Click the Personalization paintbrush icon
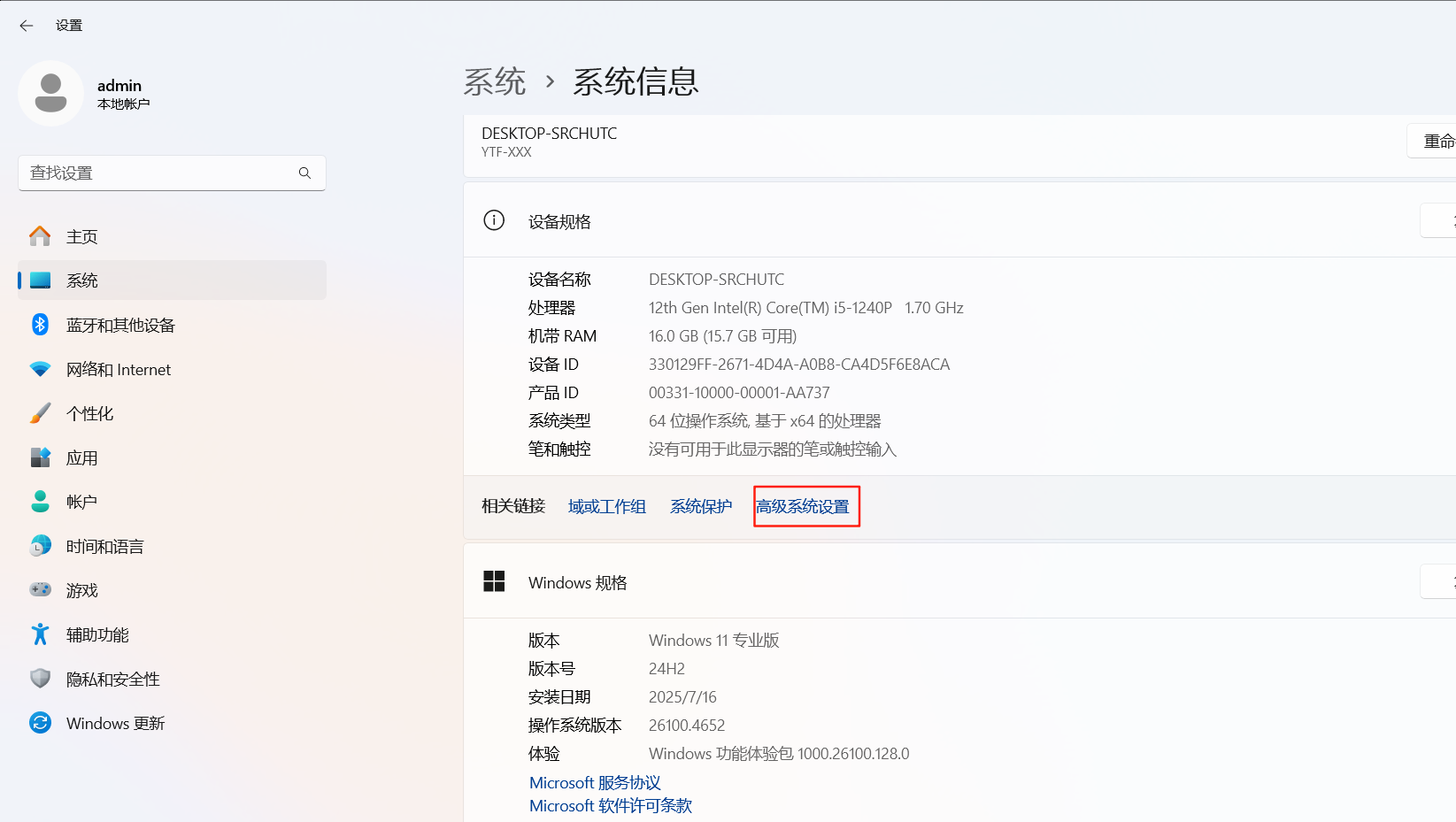The width and height of the screenshot is (1456, 822). tap(40, 413)
